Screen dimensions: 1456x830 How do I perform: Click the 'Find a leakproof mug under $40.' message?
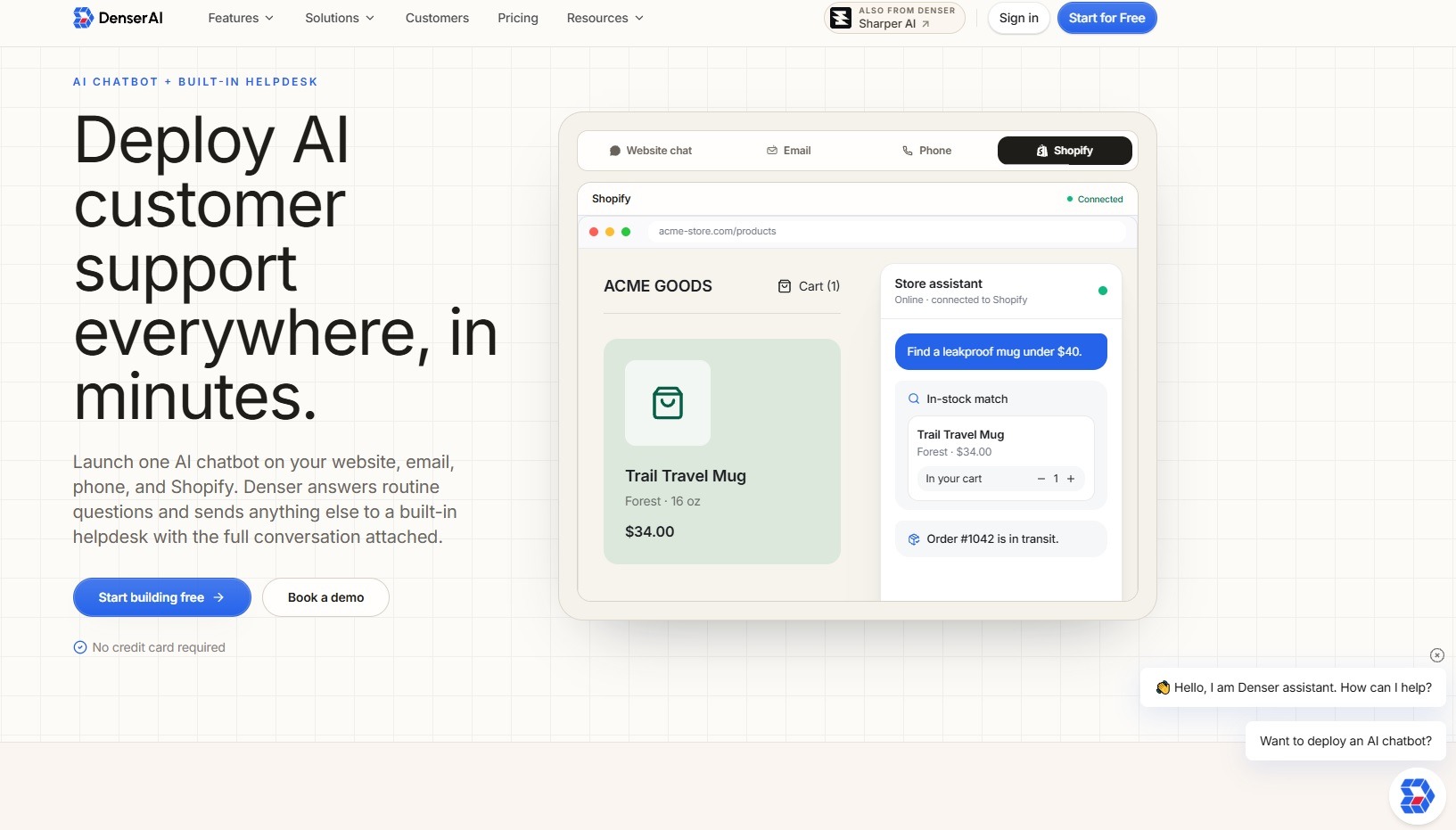point(1001,351)
